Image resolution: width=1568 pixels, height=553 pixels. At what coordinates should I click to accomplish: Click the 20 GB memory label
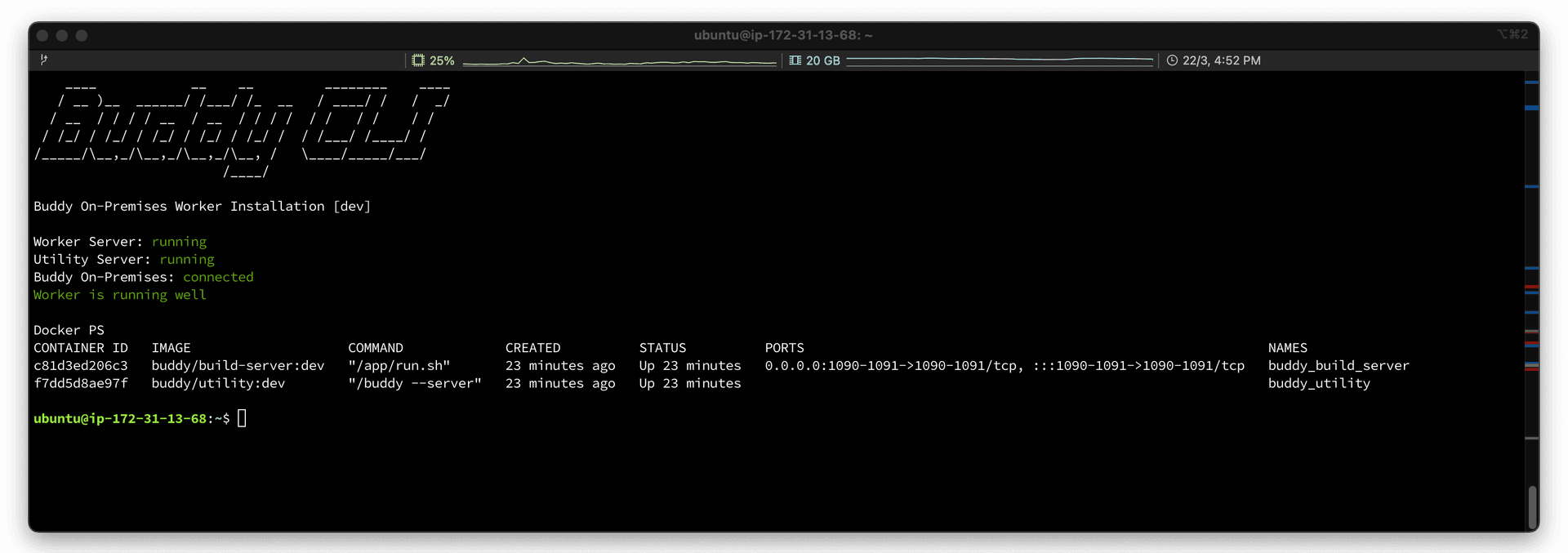(822, 60)
